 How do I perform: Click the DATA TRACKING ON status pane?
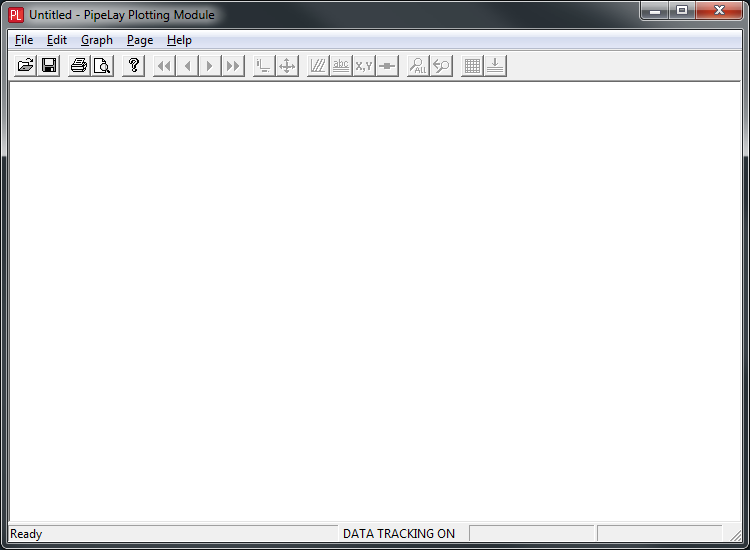pos(399,534)
